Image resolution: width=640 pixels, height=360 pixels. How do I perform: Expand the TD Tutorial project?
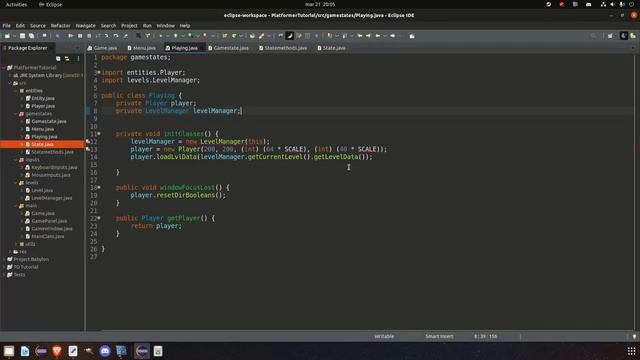(x=4, y=267)
